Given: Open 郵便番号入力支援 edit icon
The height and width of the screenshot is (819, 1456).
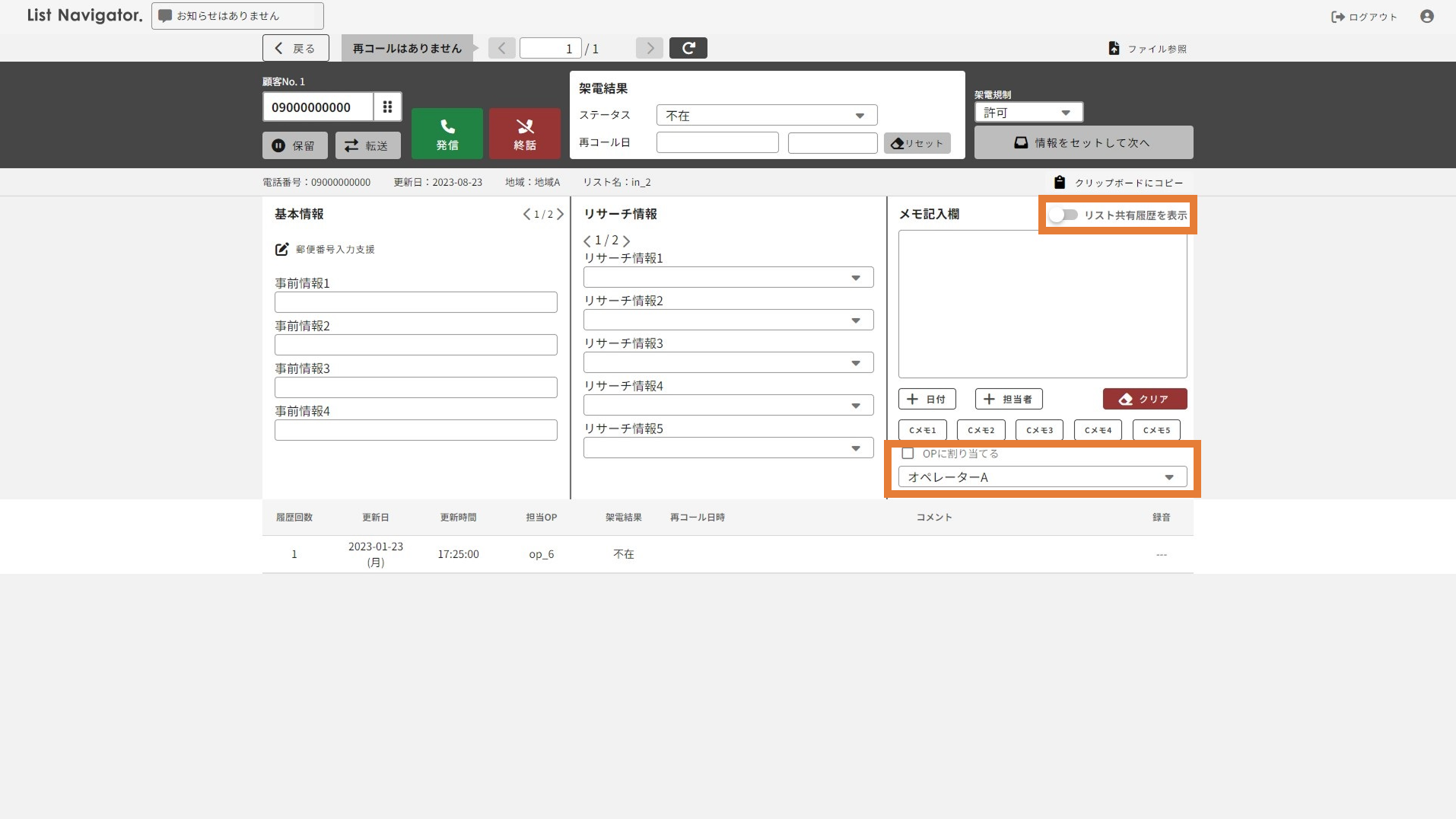Looking at the screenshot, I should [281, 249].
